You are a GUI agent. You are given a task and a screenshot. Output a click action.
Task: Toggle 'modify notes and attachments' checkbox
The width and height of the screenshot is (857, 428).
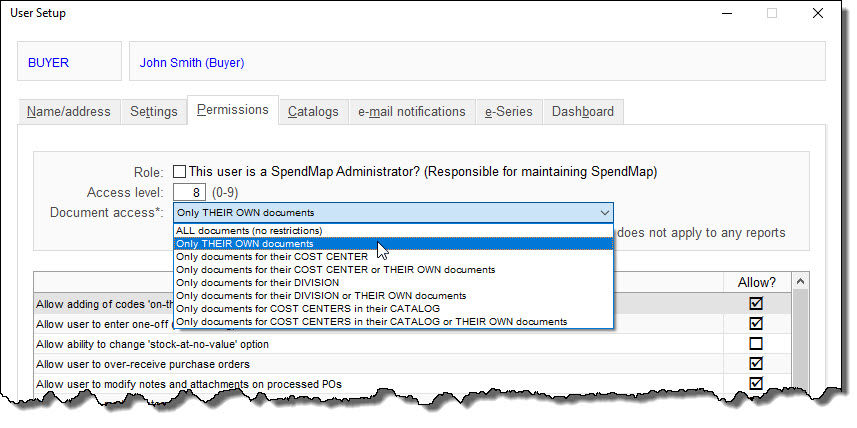pyautogui.click(x=755, y=383)
